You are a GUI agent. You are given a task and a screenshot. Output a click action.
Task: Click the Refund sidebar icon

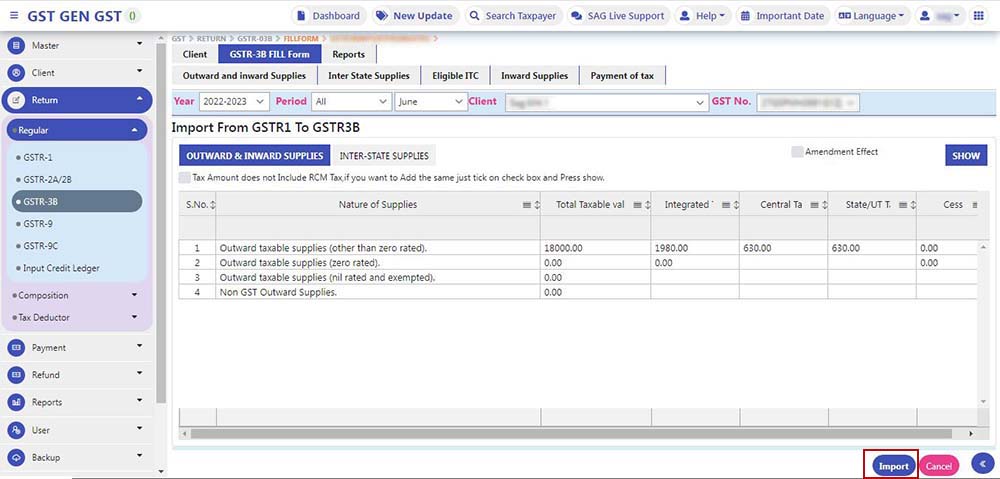tap(16, 375)
